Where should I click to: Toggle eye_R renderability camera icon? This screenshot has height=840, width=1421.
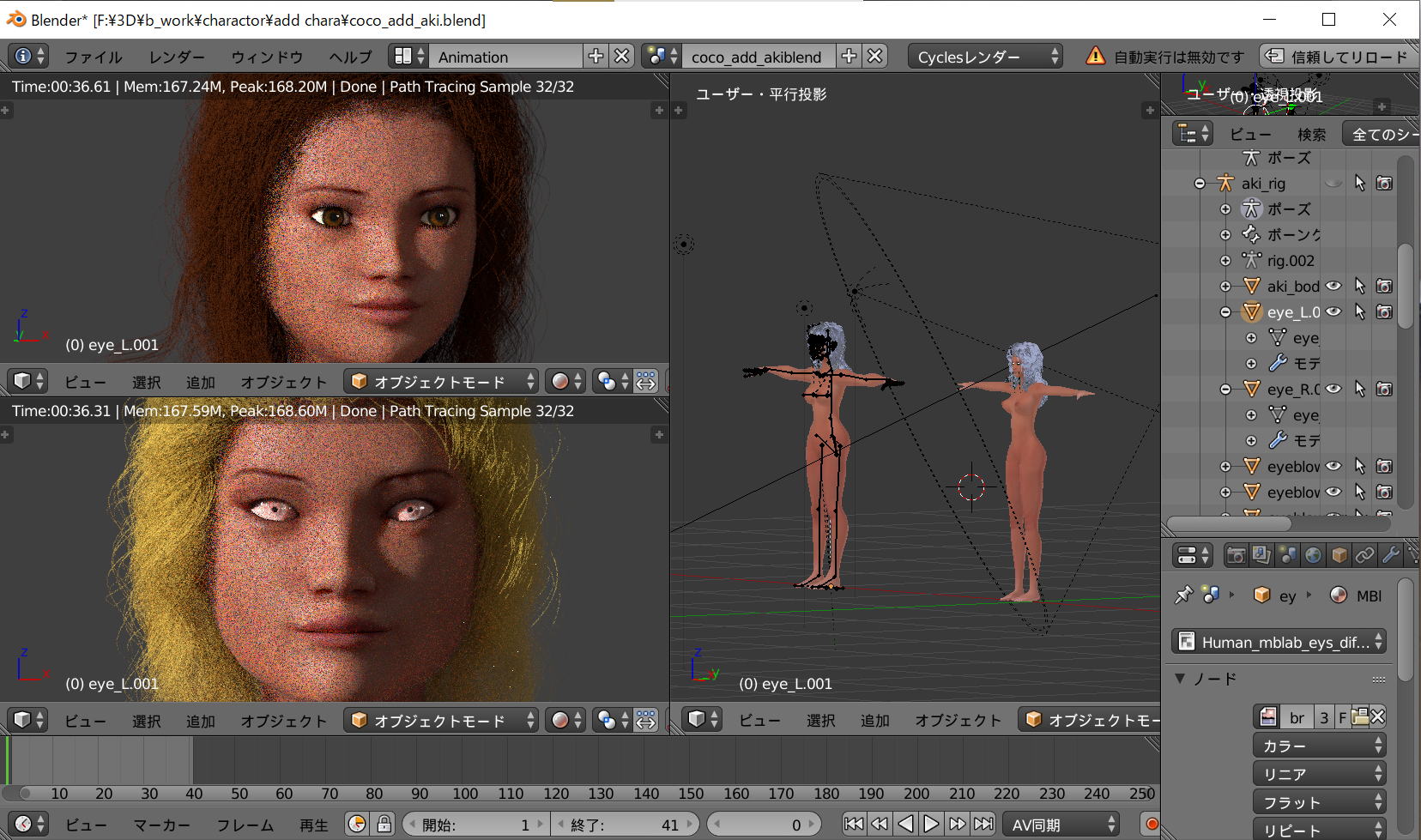pyautogui.click(x=1384, y=389)
